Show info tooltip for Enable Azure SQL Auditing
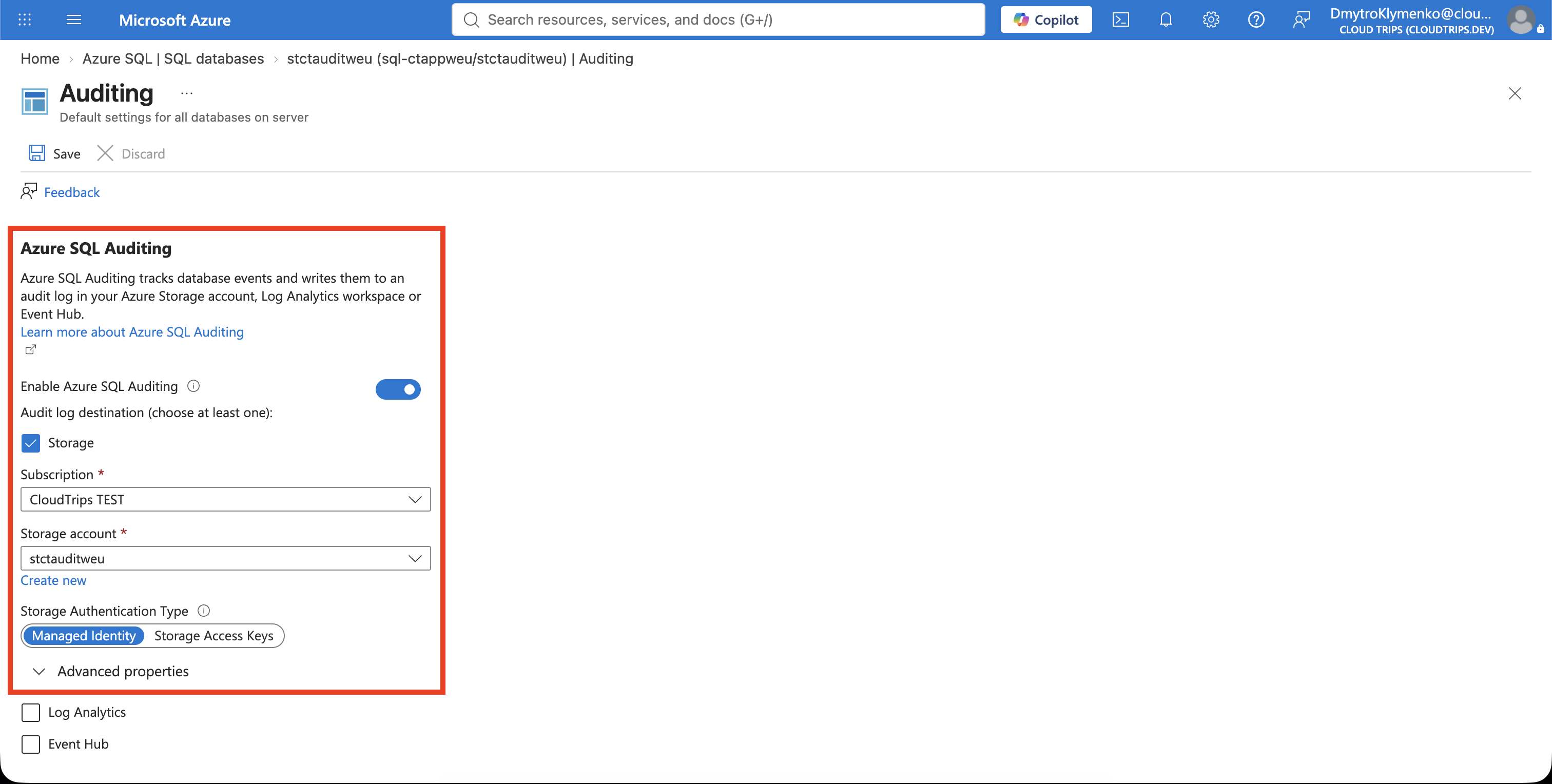The width and height of the screenshot is (1552, 784). tap(193, 386)
